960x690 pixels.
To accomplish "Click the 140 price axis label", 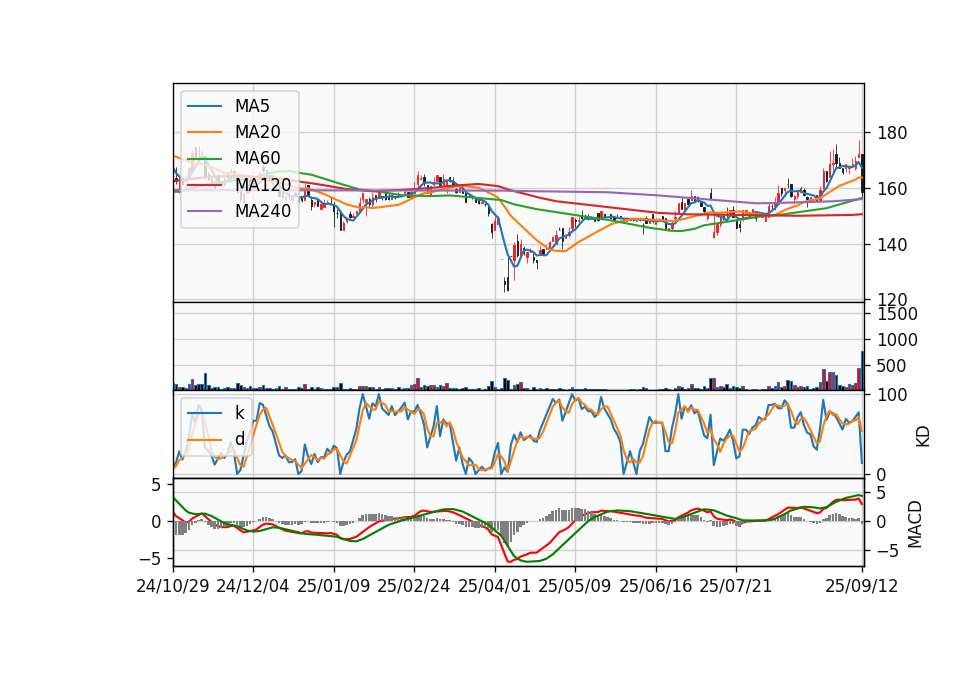I will (x=892, y=244).
